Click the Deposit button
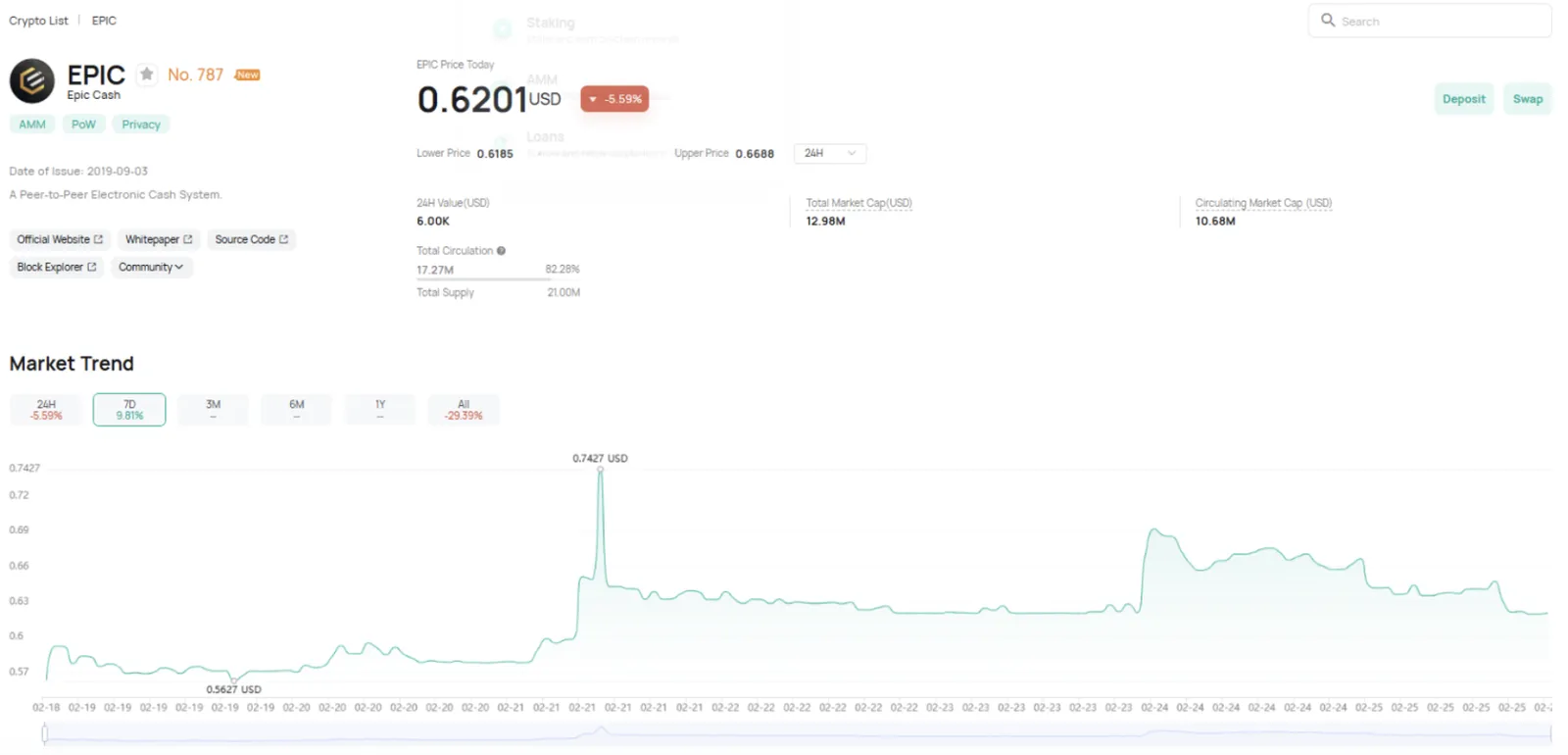Image resolution: width=1568 pixels, height=755 pixels. point(1464,99)
